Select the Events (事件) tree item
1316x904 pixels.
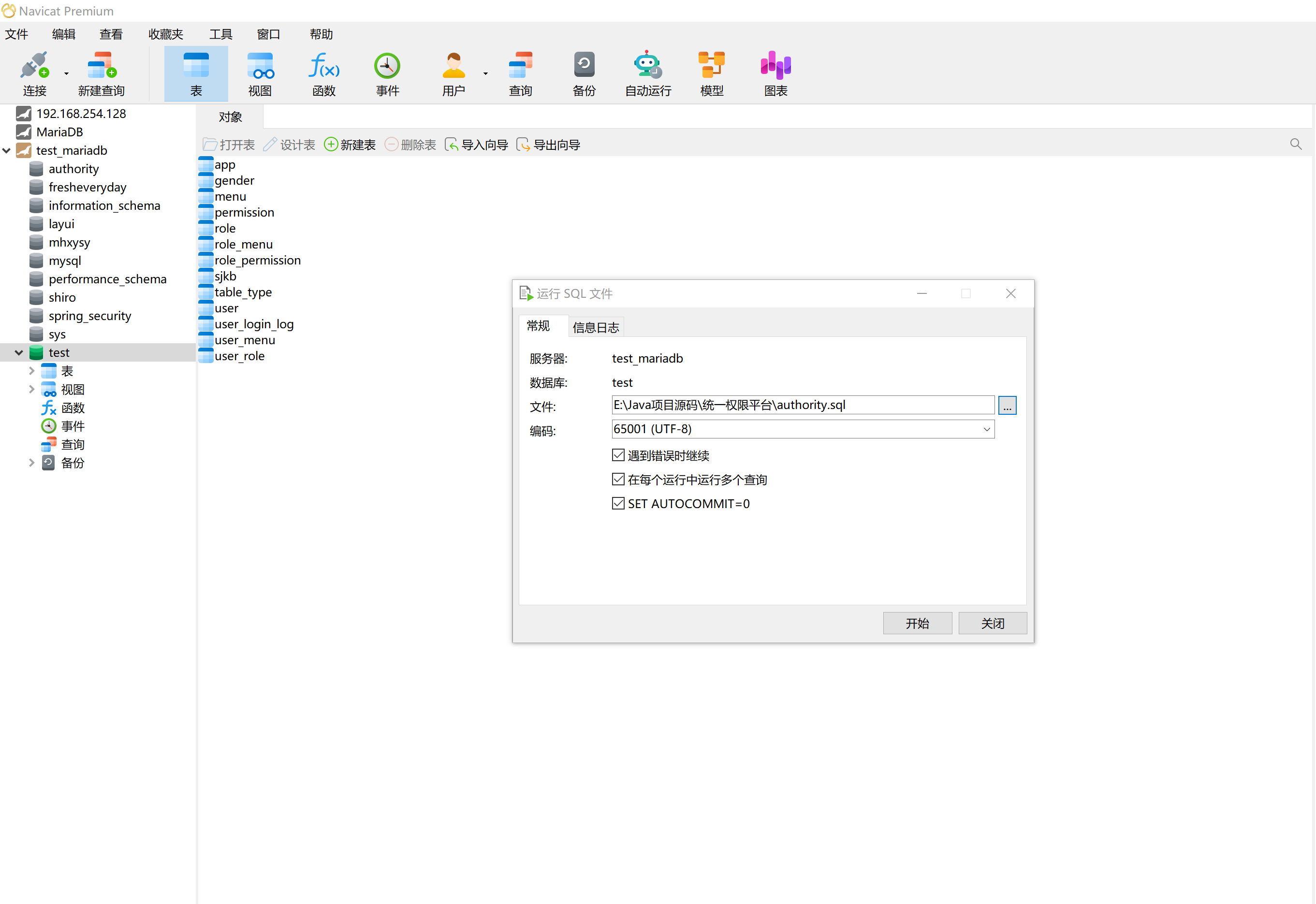(x=73, y=426)
